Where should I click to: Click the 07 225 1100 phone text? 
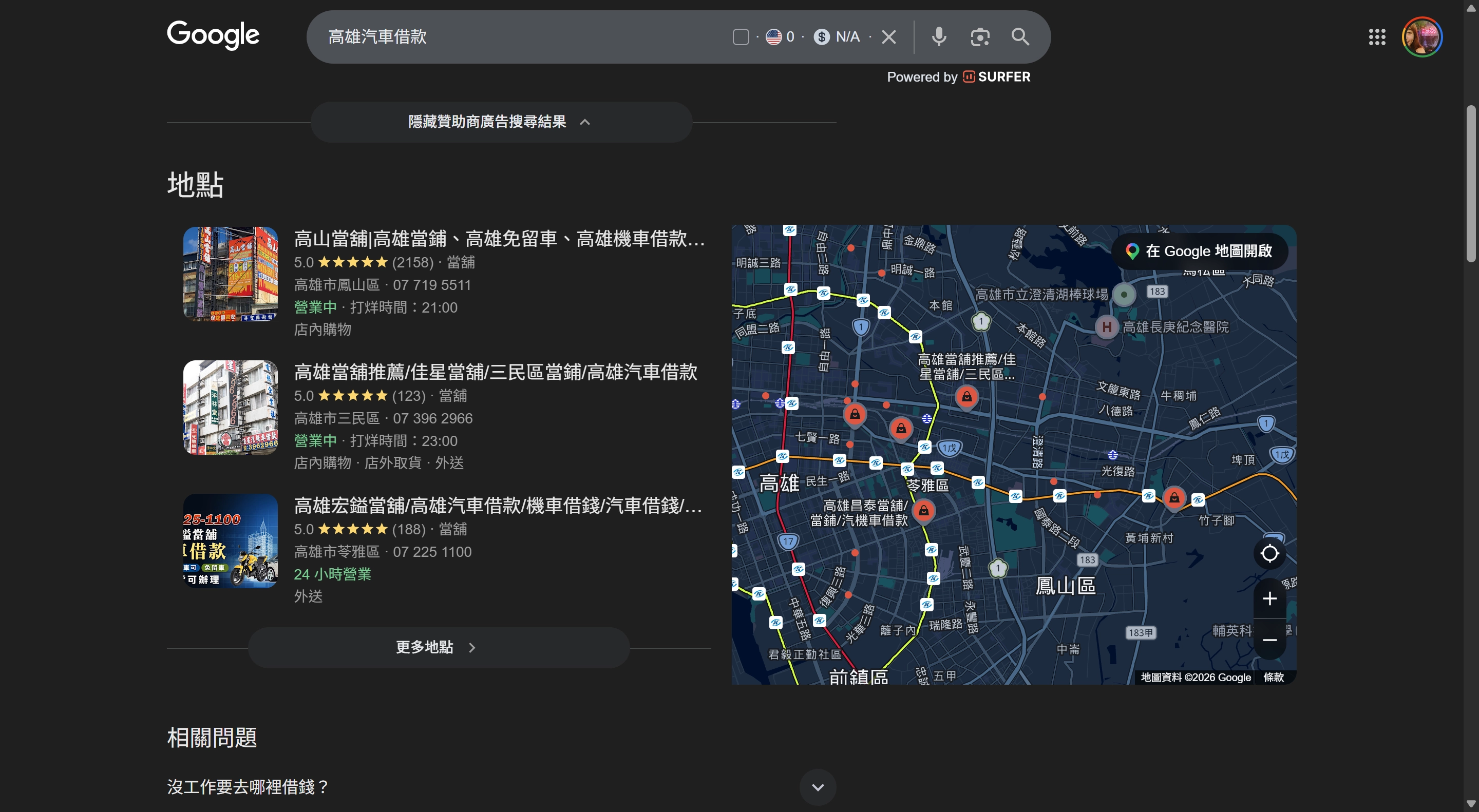click(x=432, y=552)
